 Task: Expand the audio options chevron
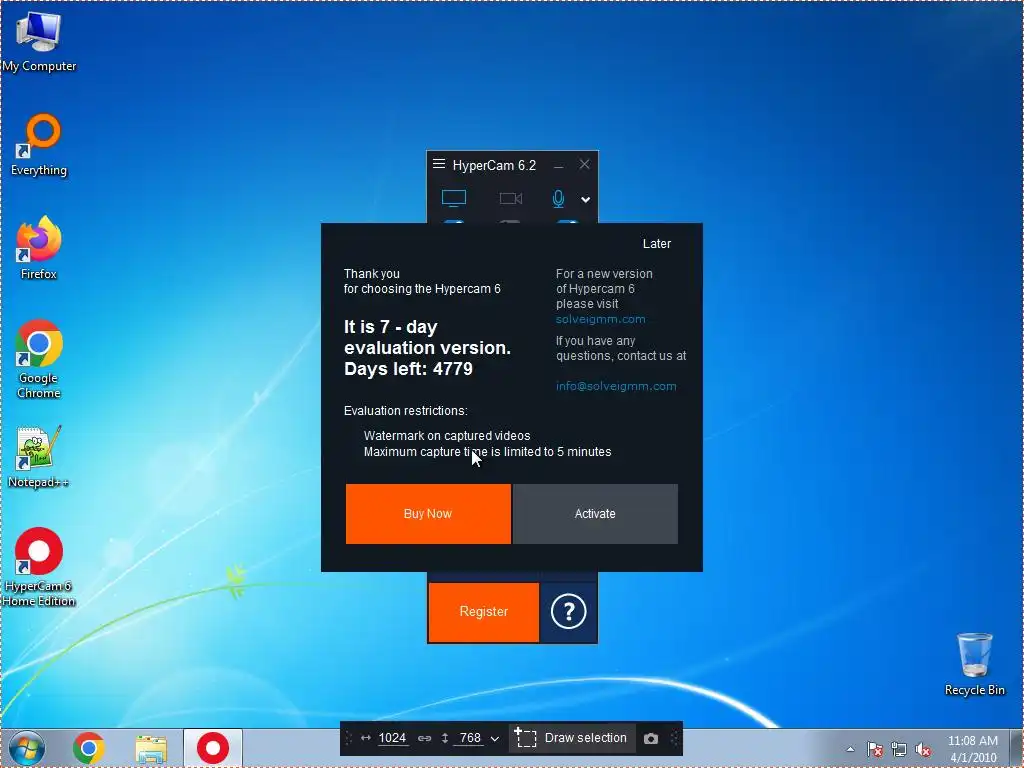pyautogui.click(x=586, y=200)
